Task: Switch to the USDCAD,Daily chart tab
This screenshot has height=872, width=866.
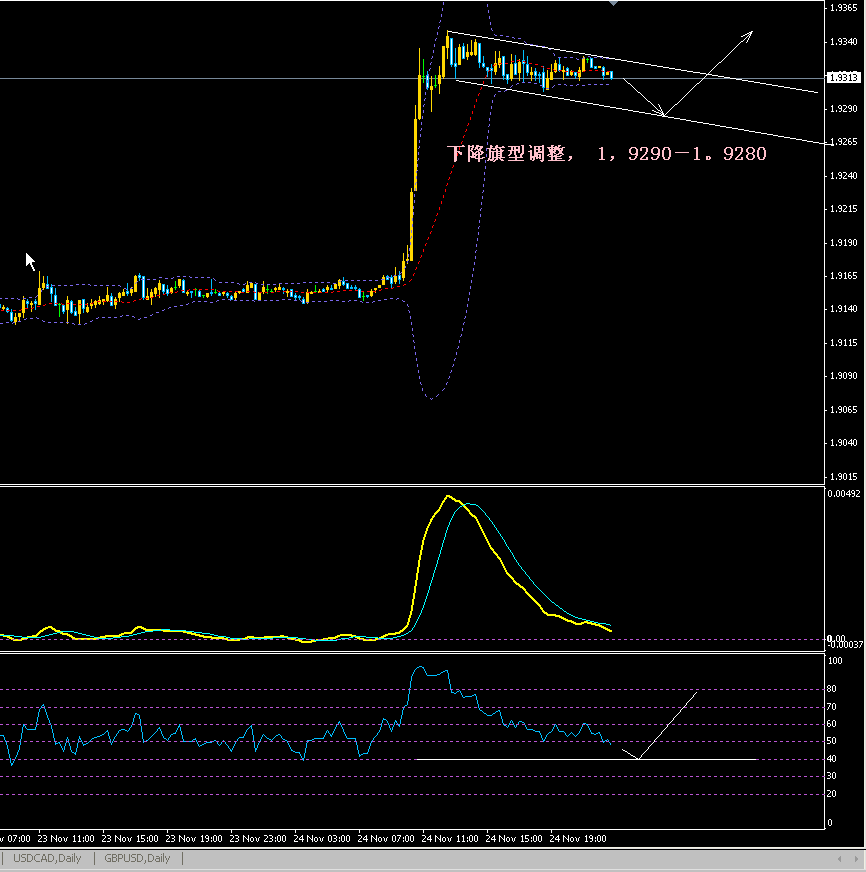Action: pos(47,858)
